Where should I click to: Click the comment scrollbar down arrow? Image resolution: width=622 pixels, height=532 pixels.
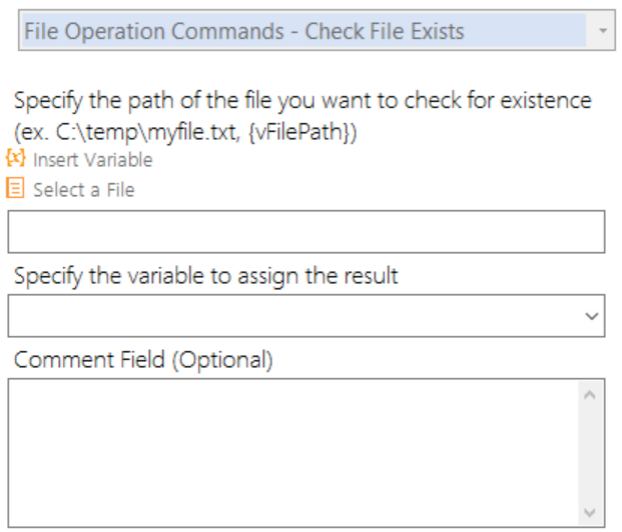point(590,512)
